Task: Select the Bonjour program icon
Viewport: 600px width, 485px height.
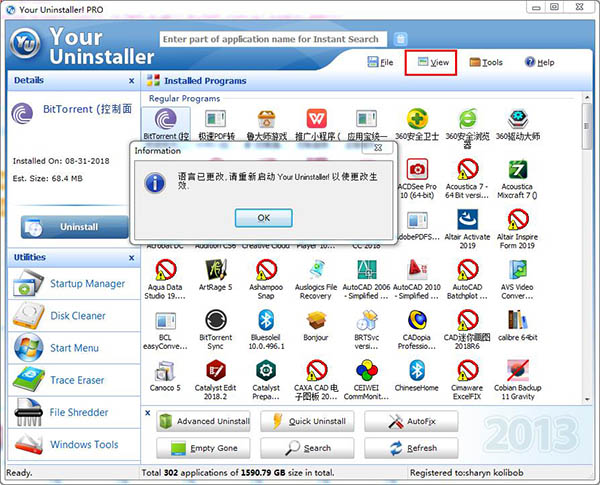Action: point(316,320)
